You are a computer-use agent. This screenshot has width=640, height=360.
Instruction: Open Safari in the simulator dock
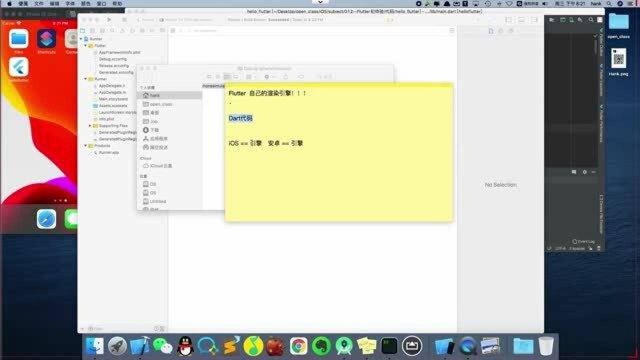pyautogui.click(x=46, y=219)
